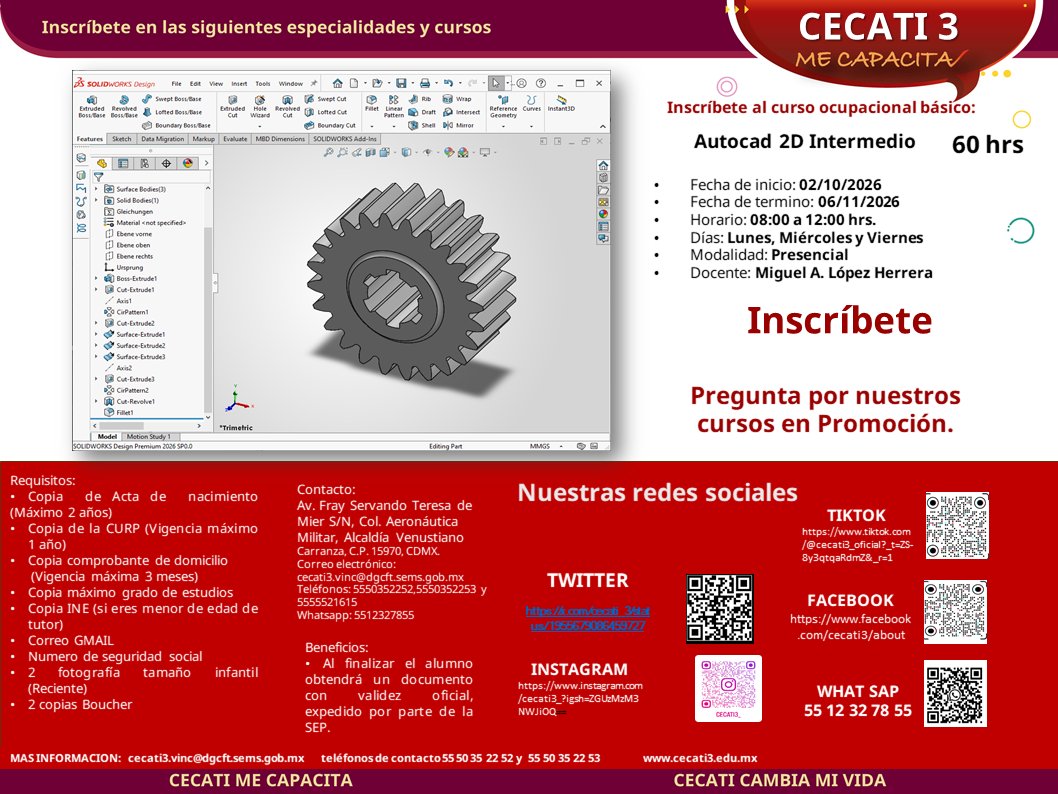Open dropdown under Reference Geometry
This screenshot has height=794, width=1058.
point(503,126)
